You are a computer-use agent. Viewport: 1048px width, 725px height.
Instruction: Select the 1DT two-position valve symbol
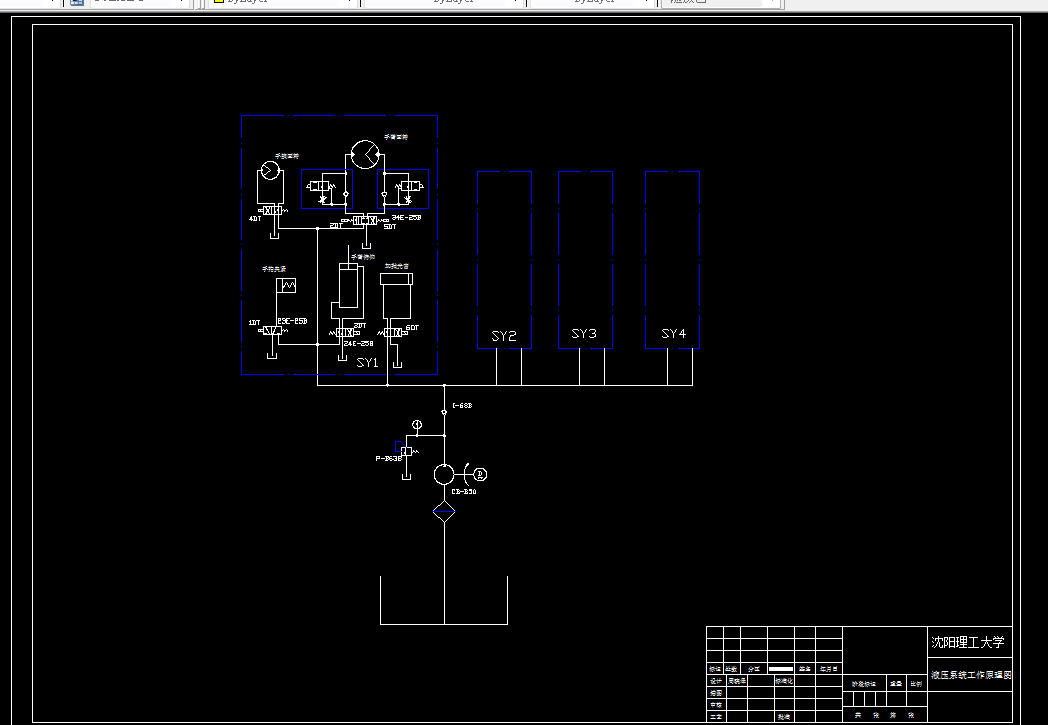[x=272, y=331]
